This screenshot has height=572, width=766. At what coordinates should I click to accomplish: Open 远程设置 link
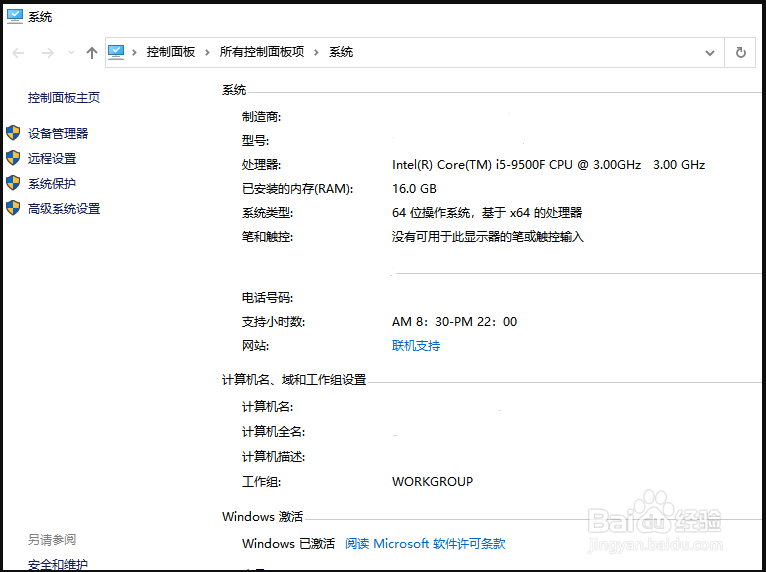[52, 158]
